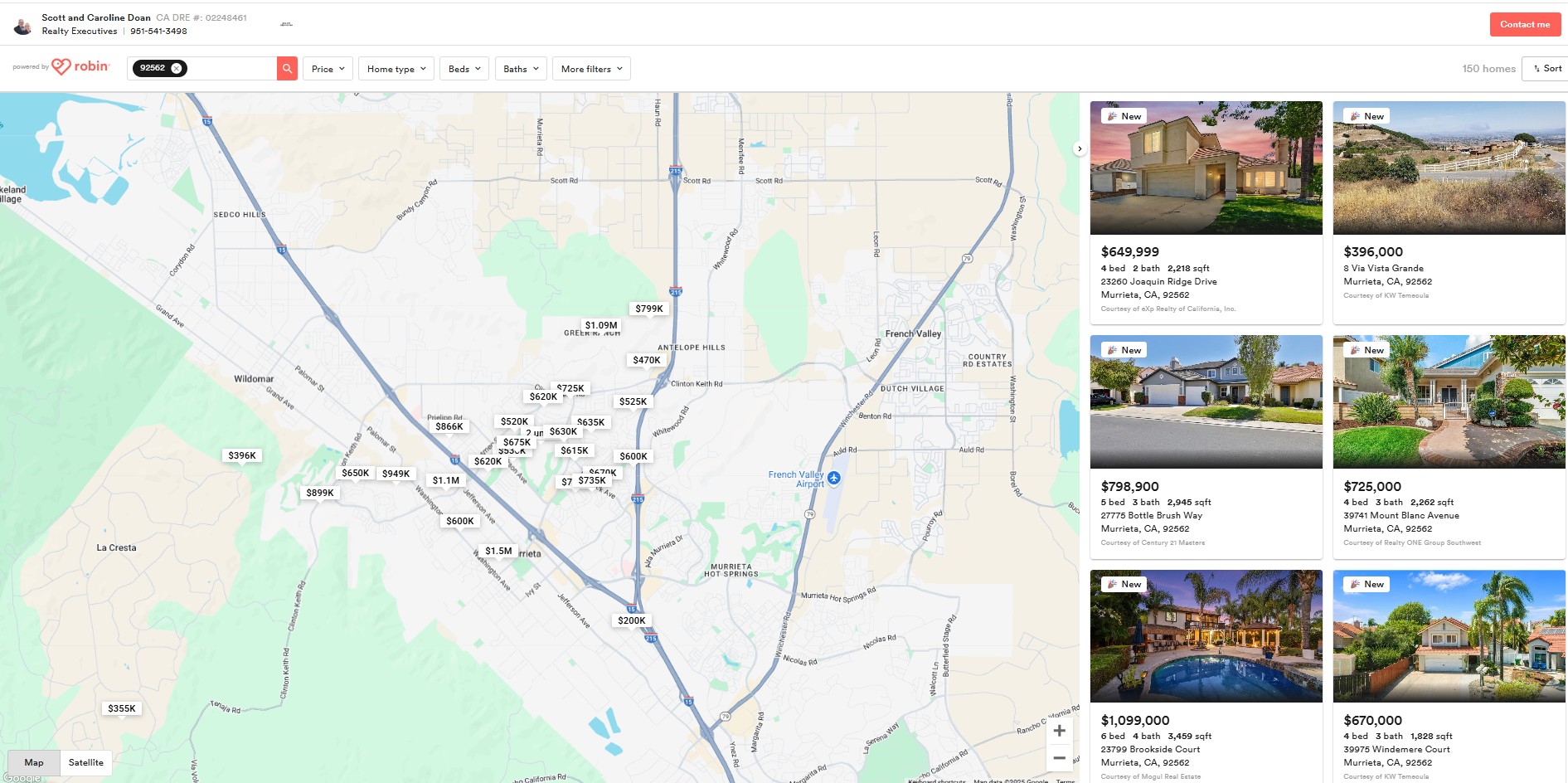Click the robin logo
This screenshot has height=783, width=1568.
tap(80, 67)
